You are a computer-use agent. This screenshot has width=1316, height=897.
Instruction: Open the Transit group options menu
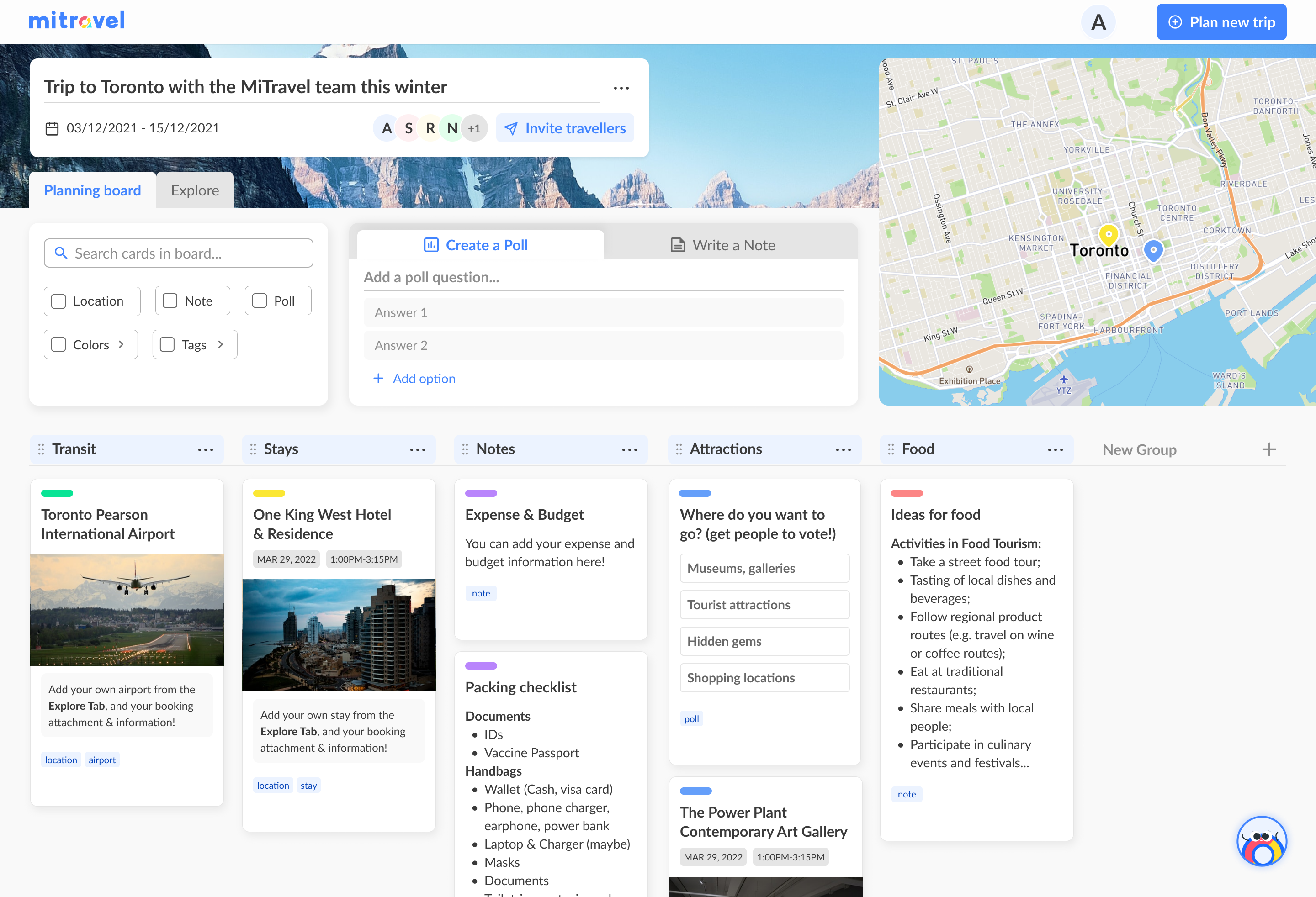(206, 449)
